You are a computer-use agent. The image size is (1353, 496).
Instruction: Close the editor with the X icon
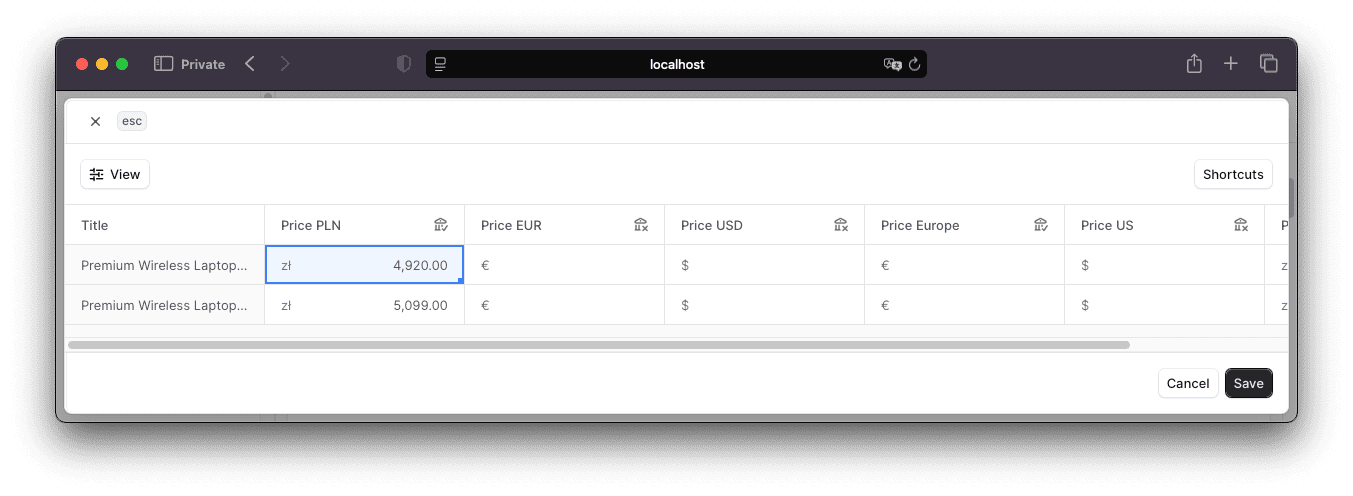(x=95, y=121)
